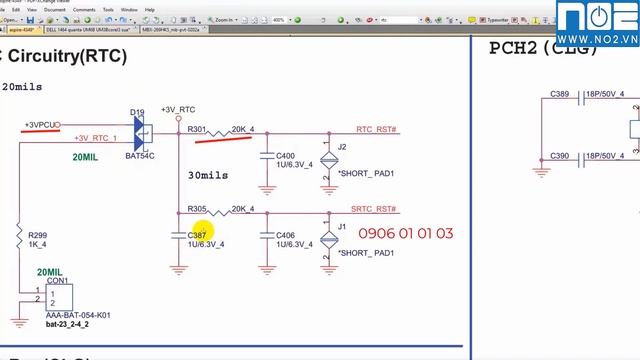Select the Text Box tool icon
This screenshot has width=640, height=360.
tap(514, 20)
